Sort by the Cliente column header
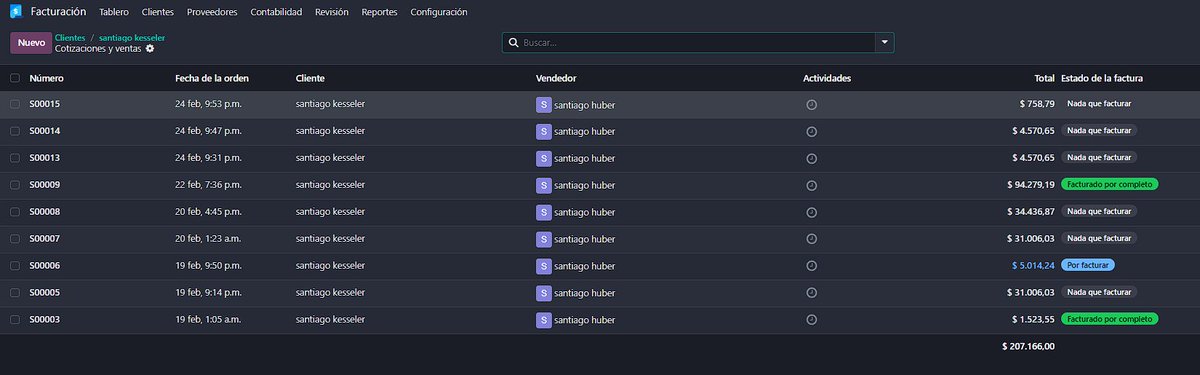 (x=311, y=78)
